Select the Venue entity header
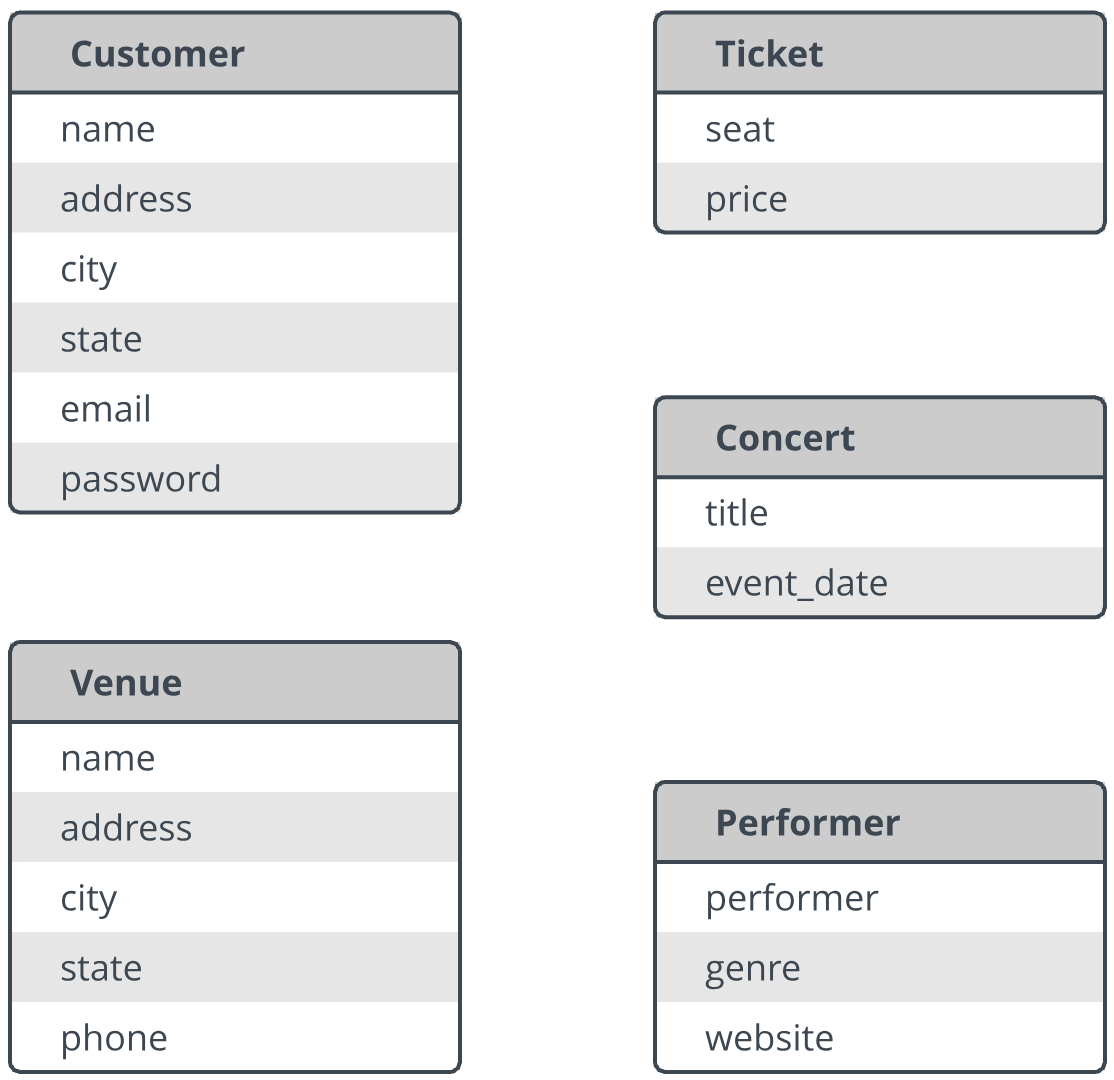 pos(235,683)
